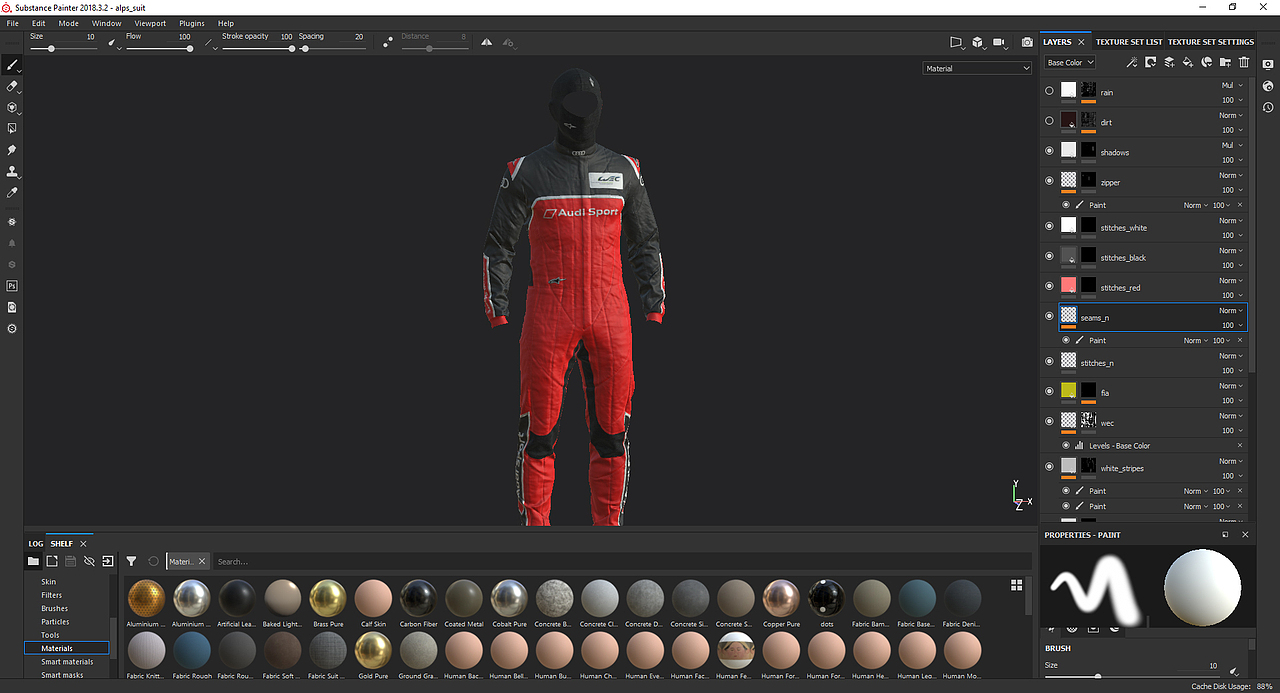The width and height of the screenshot is (1280, 693).
Task: Adjust the Stroke opacity slider
Action: click(x=257, y=48)
